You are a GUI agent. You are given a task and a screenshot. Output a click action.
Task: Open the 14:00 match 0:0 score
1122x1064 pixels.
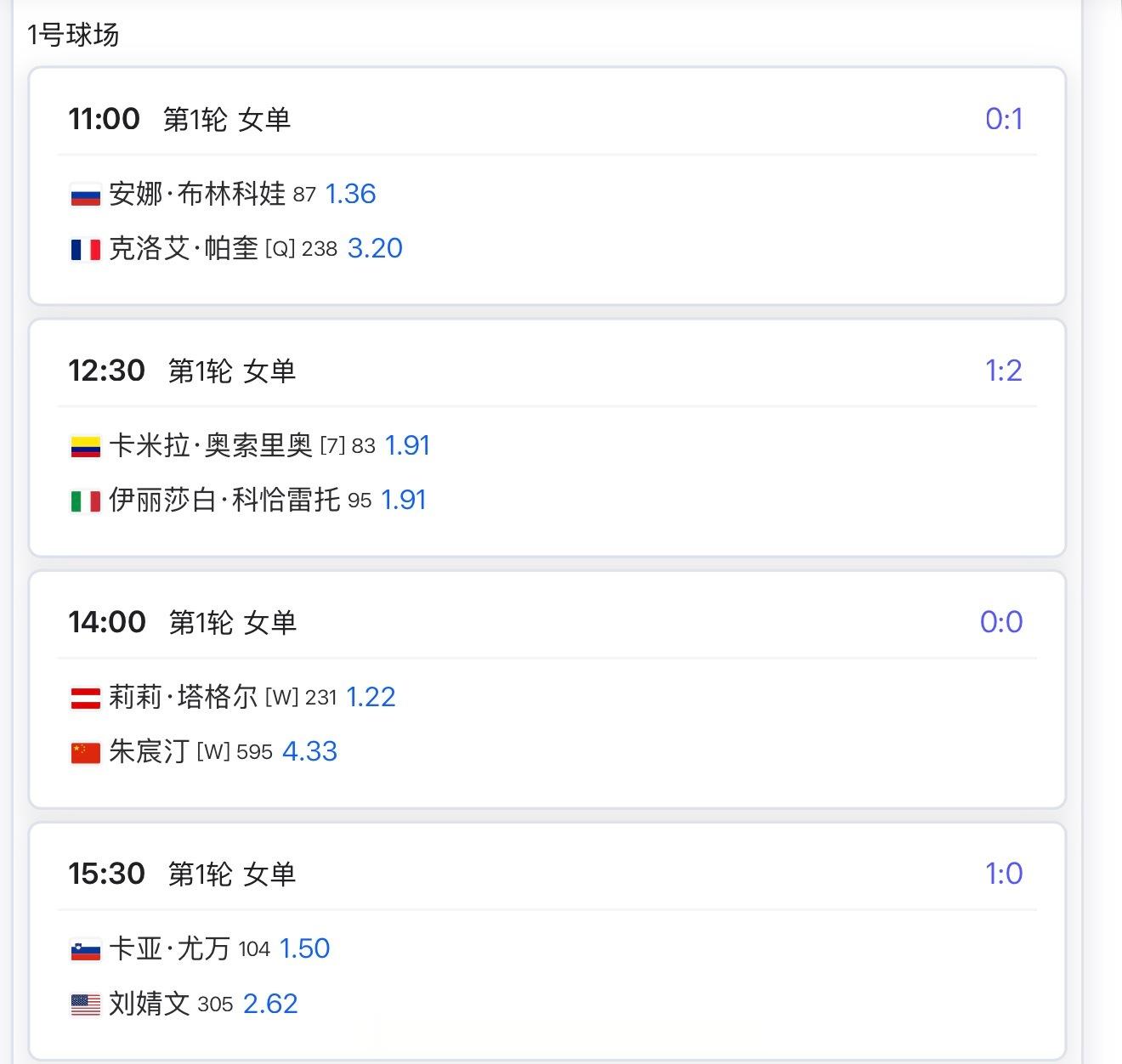(x=1001, y=622)
